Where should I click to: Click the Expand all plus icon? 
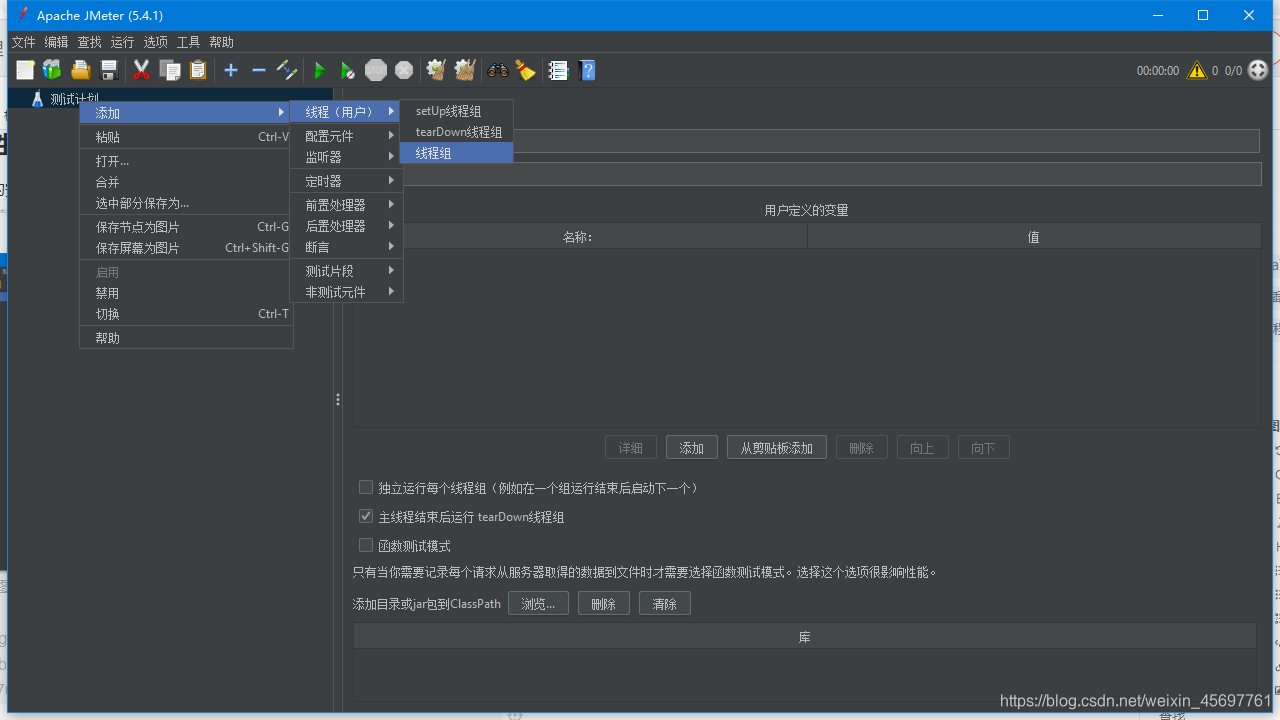(x=231, y=70)
